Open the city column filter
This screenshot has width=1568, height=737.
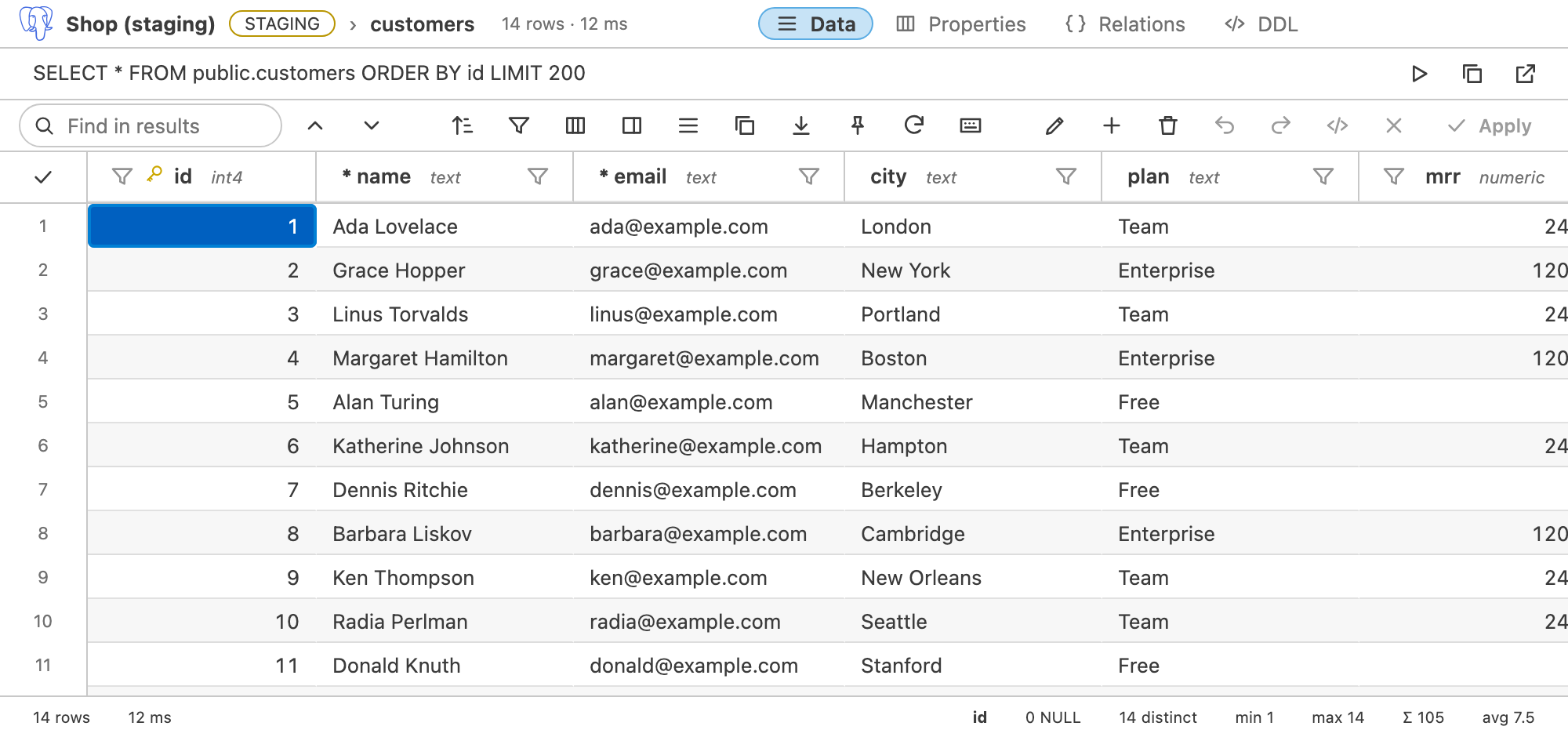tap(1066, 176)
